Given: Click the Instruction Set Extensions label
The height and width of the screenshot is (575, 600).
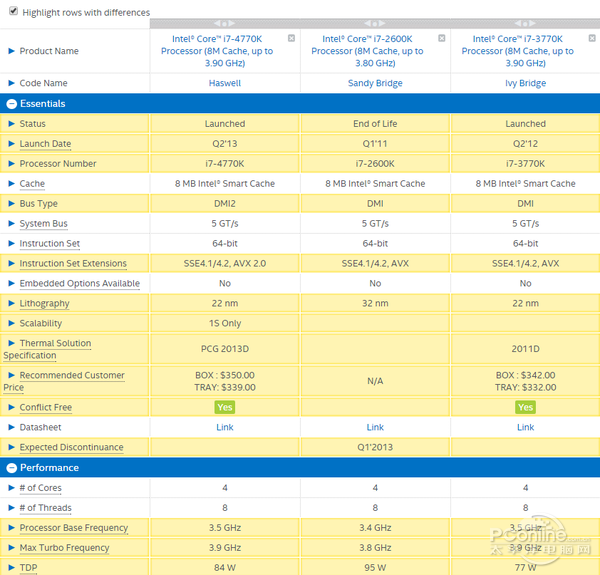Looking at the screenshot, I should 73,264.
